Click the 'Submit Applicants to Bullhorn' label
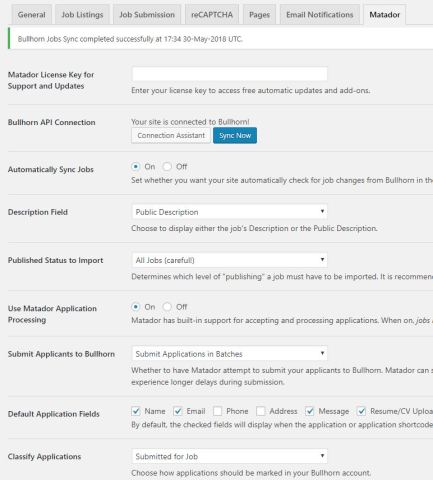433x480 pixels. pos(61,354)
